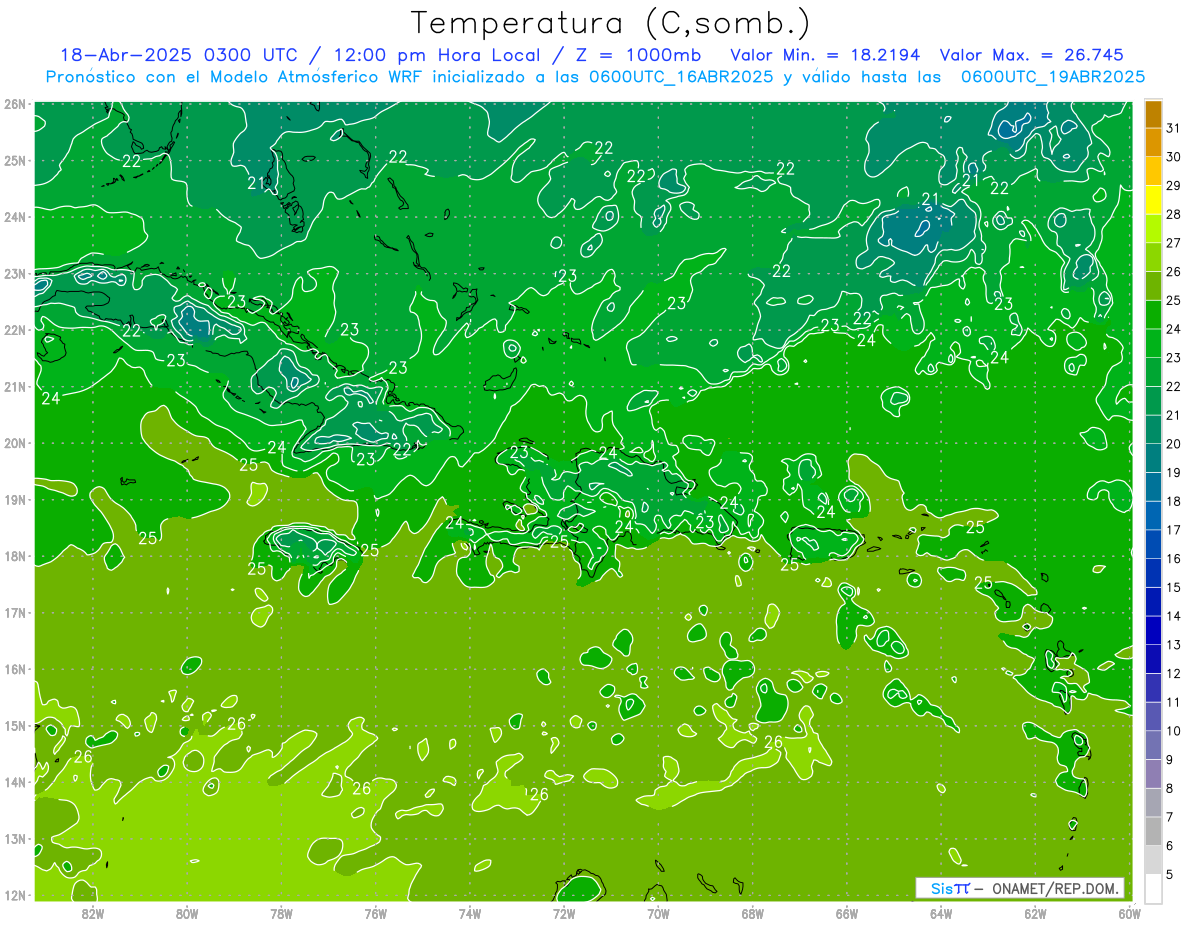Select the 'Valor Min. = 18.2194' readout
Image resolution: width=1200 pixels, height=927 pixels.
825,55
